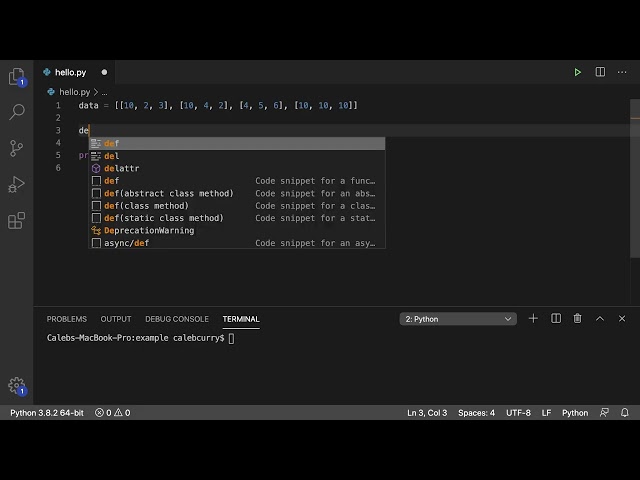Run Python file with play button
This screenshot has height=480, width=640.
[x=578, y=72]
